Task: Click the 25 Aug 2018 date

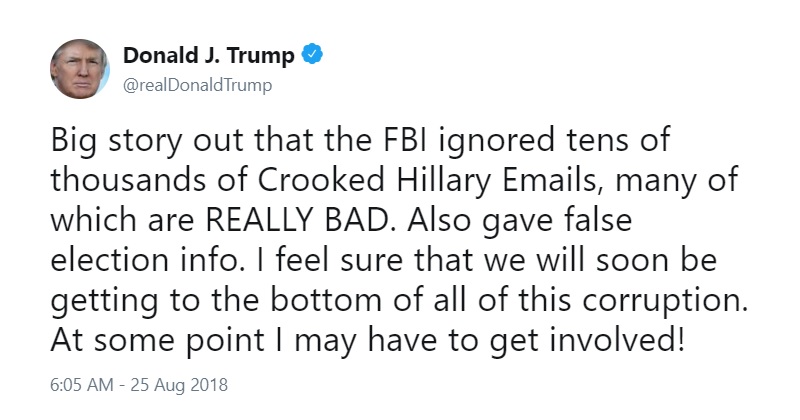Action: pyautogui.click(x=179, y=384)
